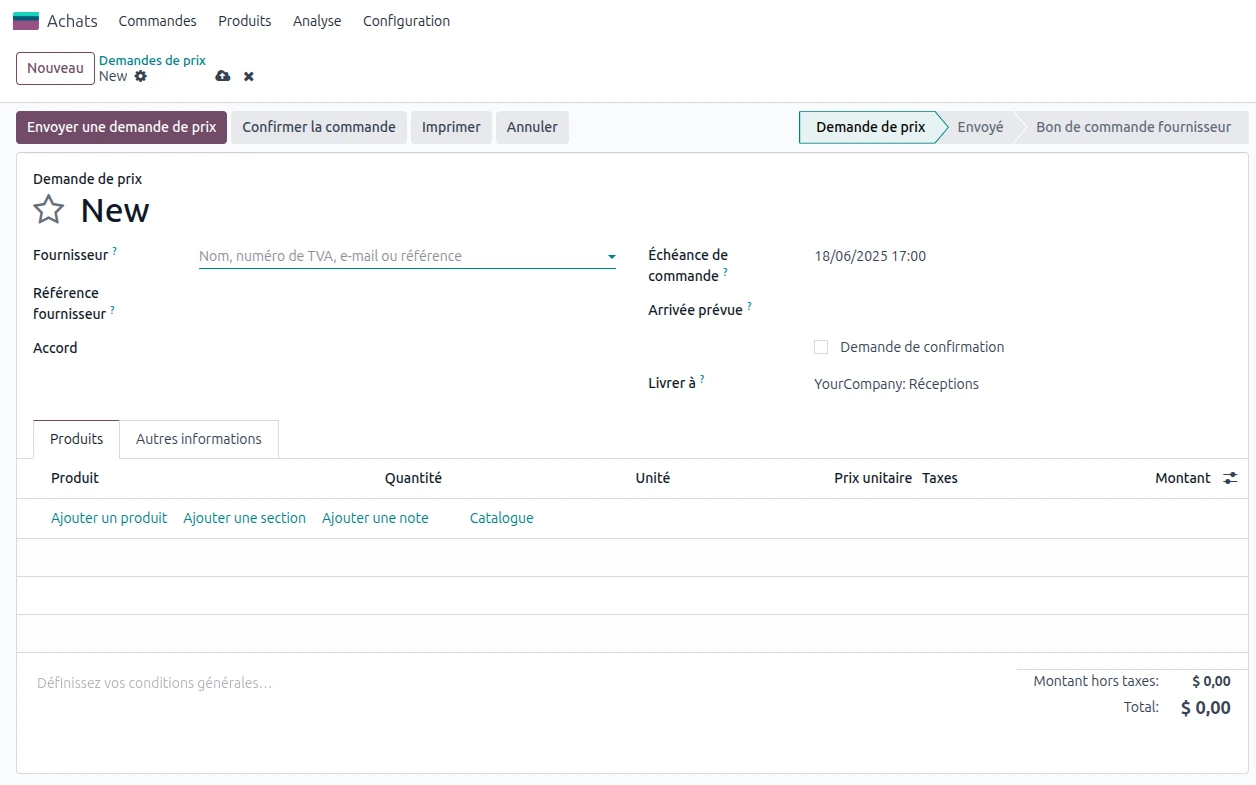Select the Produits tab

click(77, 439)
